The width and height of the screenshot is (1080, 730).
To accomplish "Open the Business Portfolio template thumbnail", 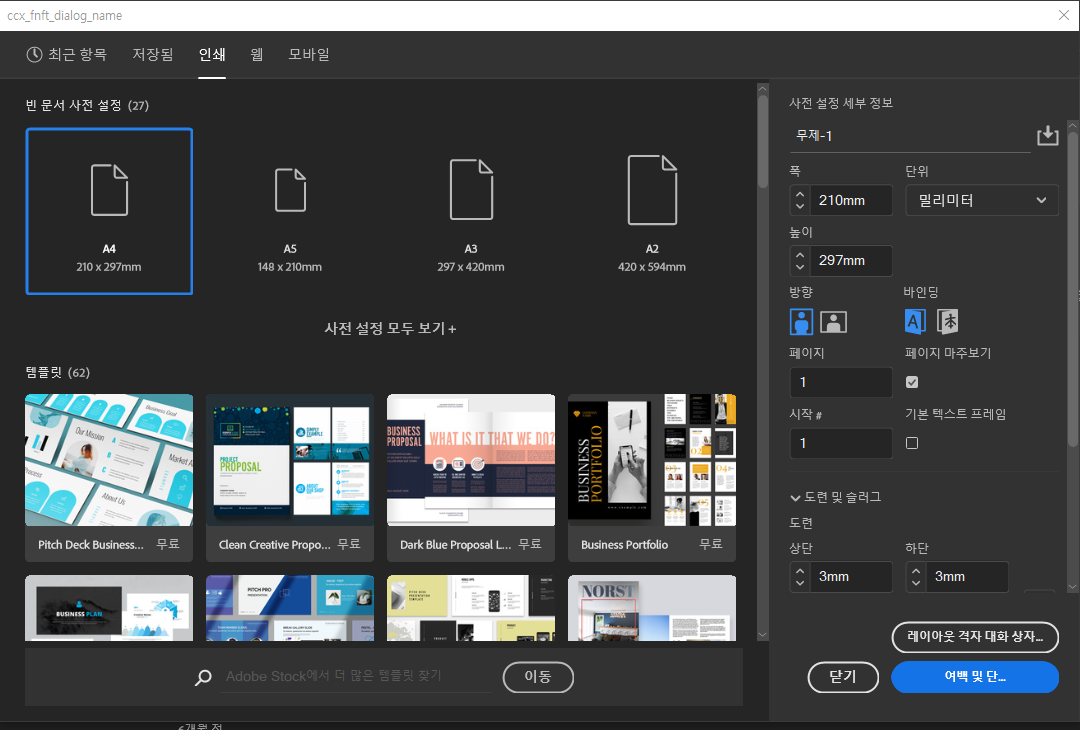I will 652,460.
